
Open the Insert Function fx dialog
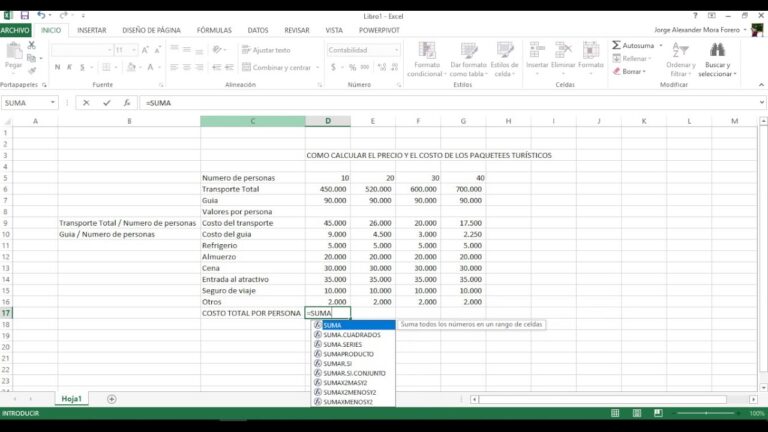(127, 103)
